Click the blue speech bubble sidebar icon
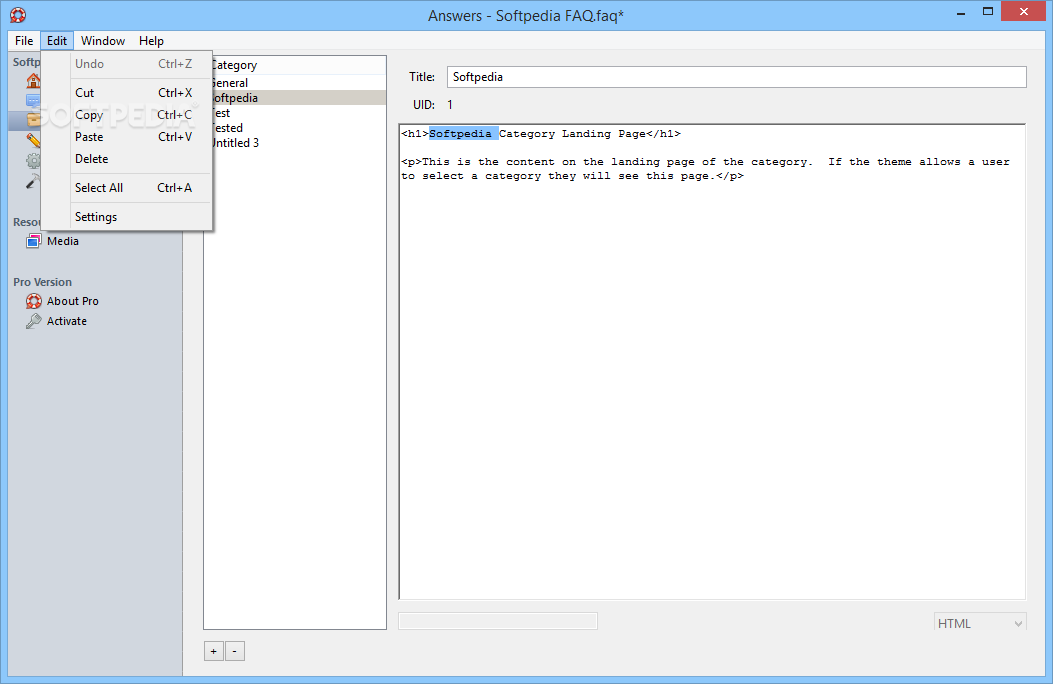 (x=34, y=101)
